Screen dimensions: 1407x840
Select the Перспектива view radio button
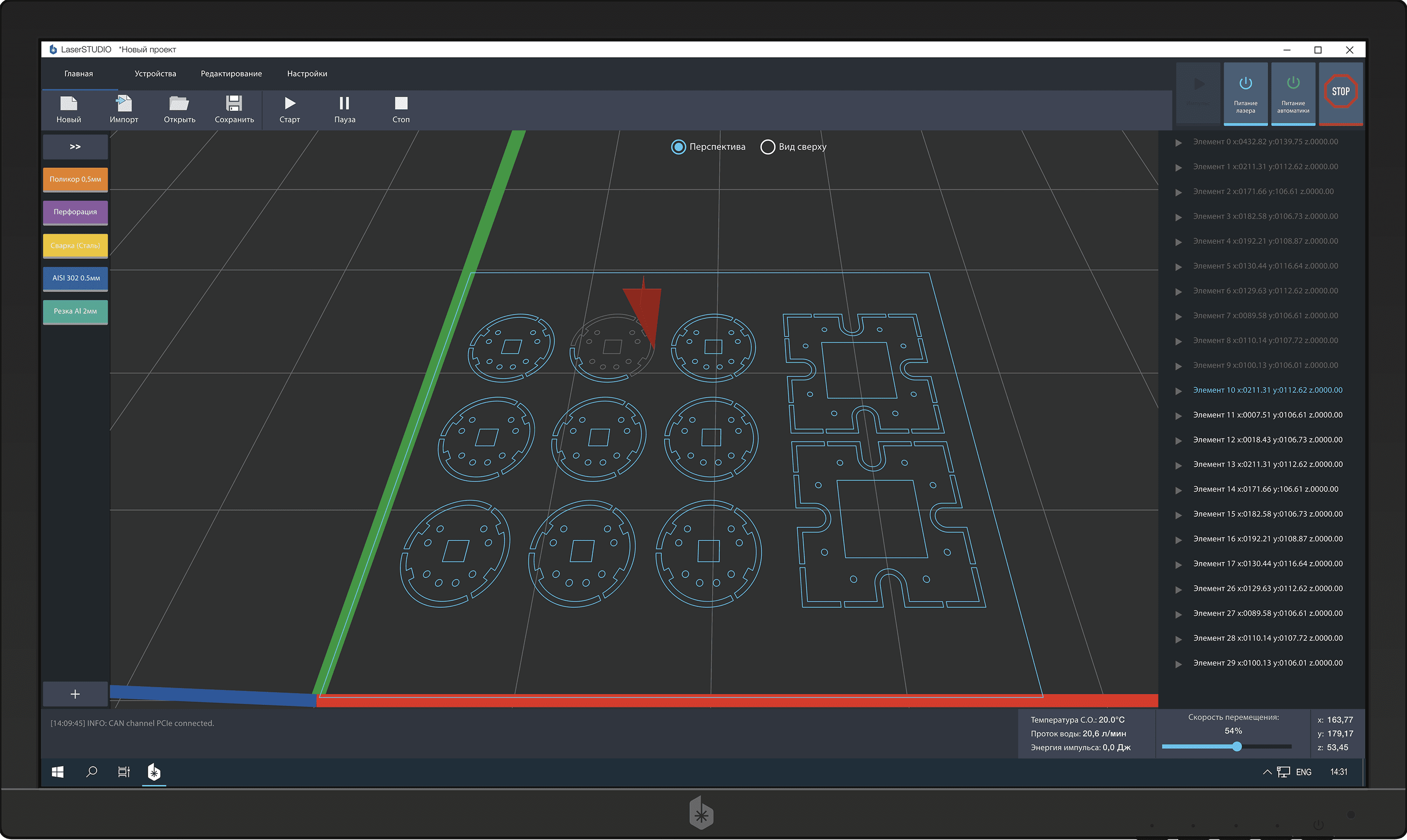678,147
